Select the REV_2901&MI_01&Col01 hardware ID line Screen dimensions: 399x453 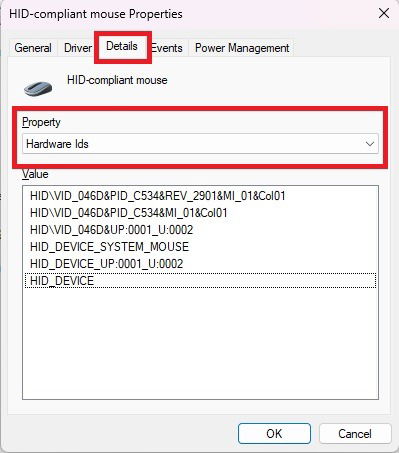(x=158, y=196)
